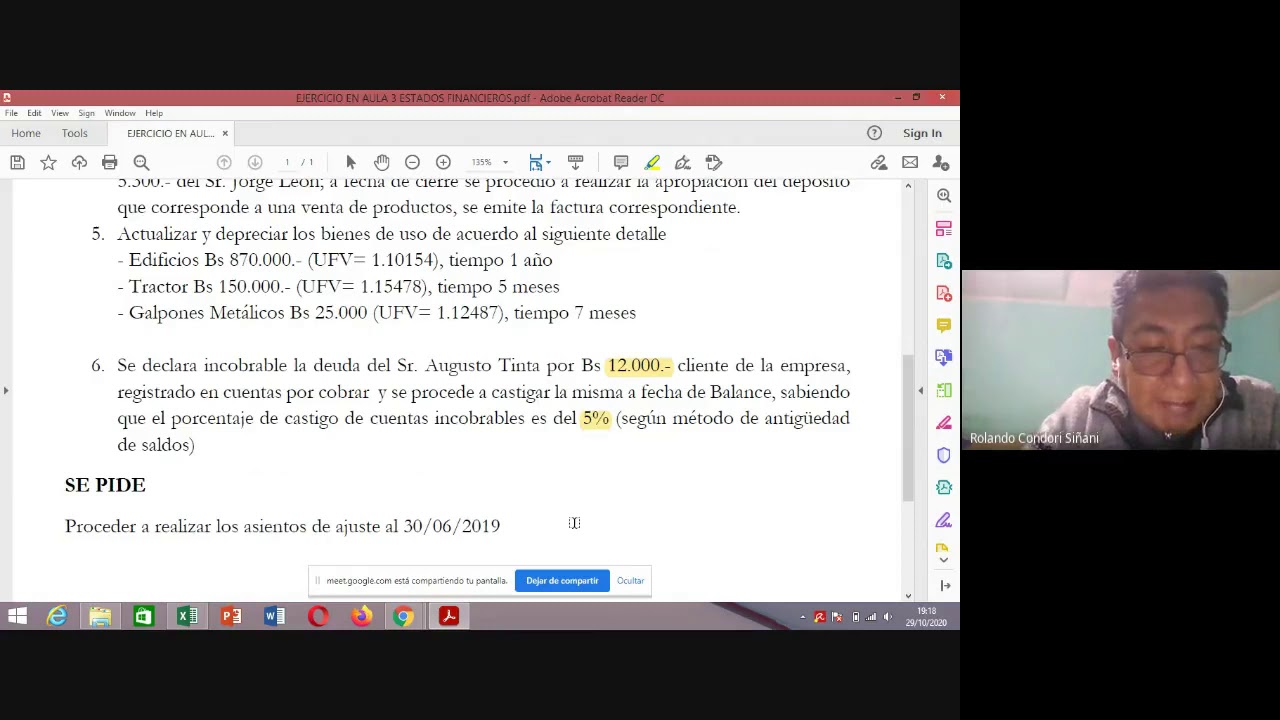Open the right pane search tool icon
The width and height of the screenshot is (1280, 720).
(x=944, y=196)
